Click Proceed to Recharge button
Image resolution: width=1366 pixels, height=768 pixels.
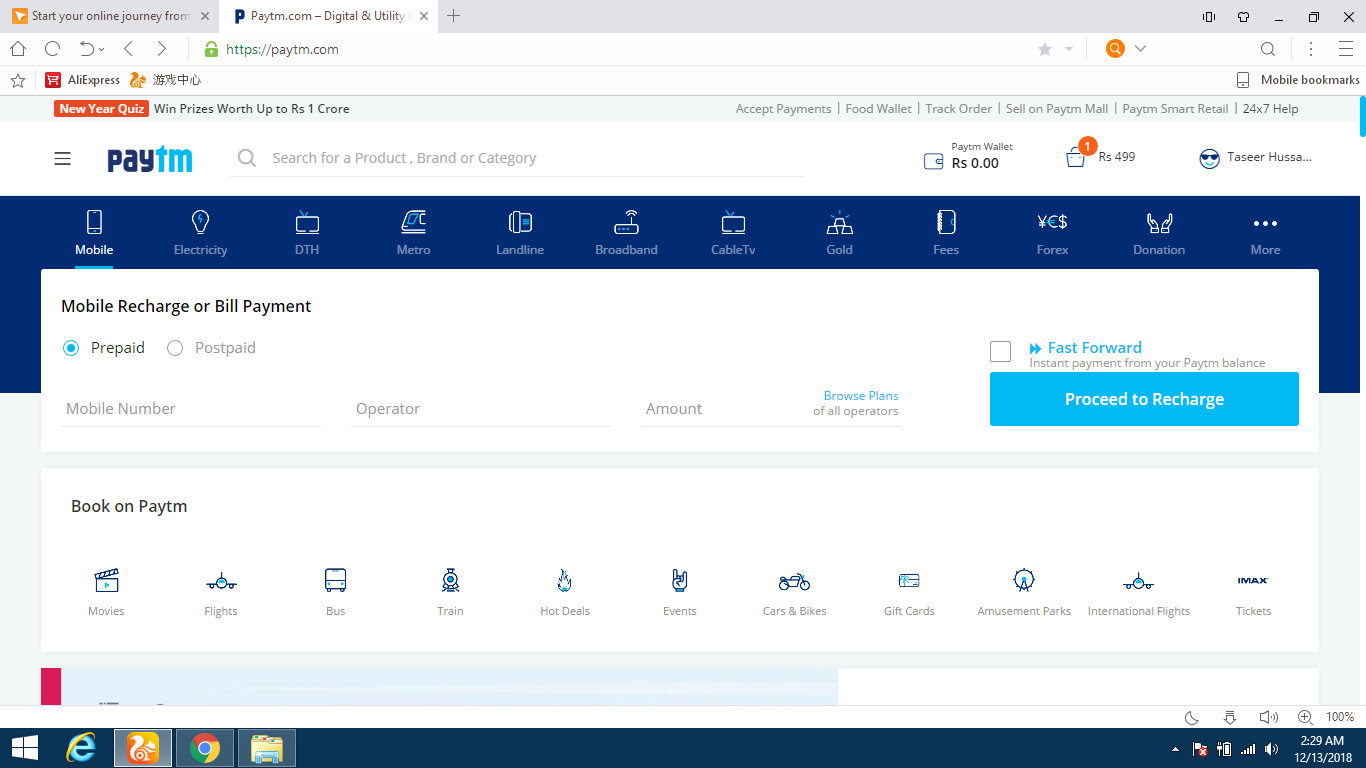pos(1144,399)
